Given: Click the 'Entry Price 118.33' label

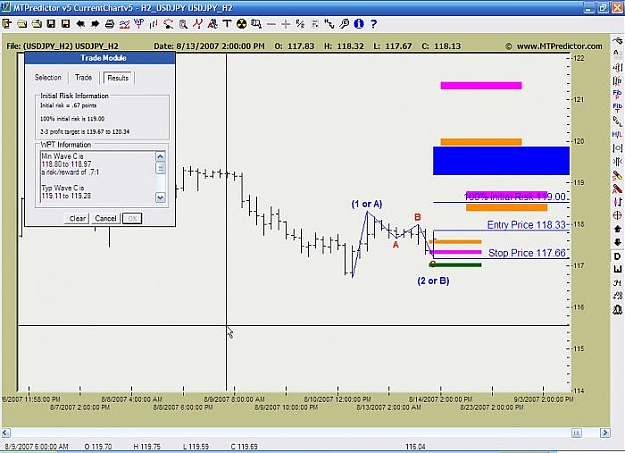Looking at the screenshot, I should click(x=526, y=225).
